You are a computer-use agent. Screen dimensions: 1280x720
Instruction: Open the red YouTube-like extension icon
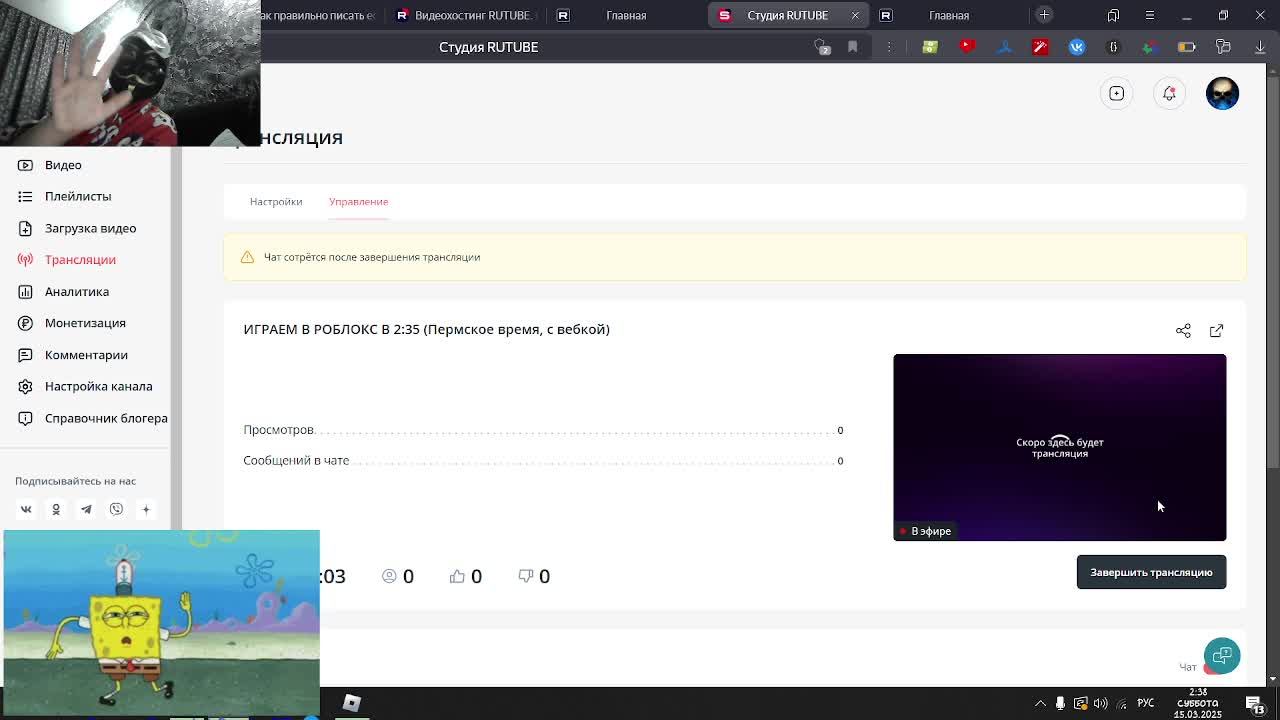(x=967, y=47)
